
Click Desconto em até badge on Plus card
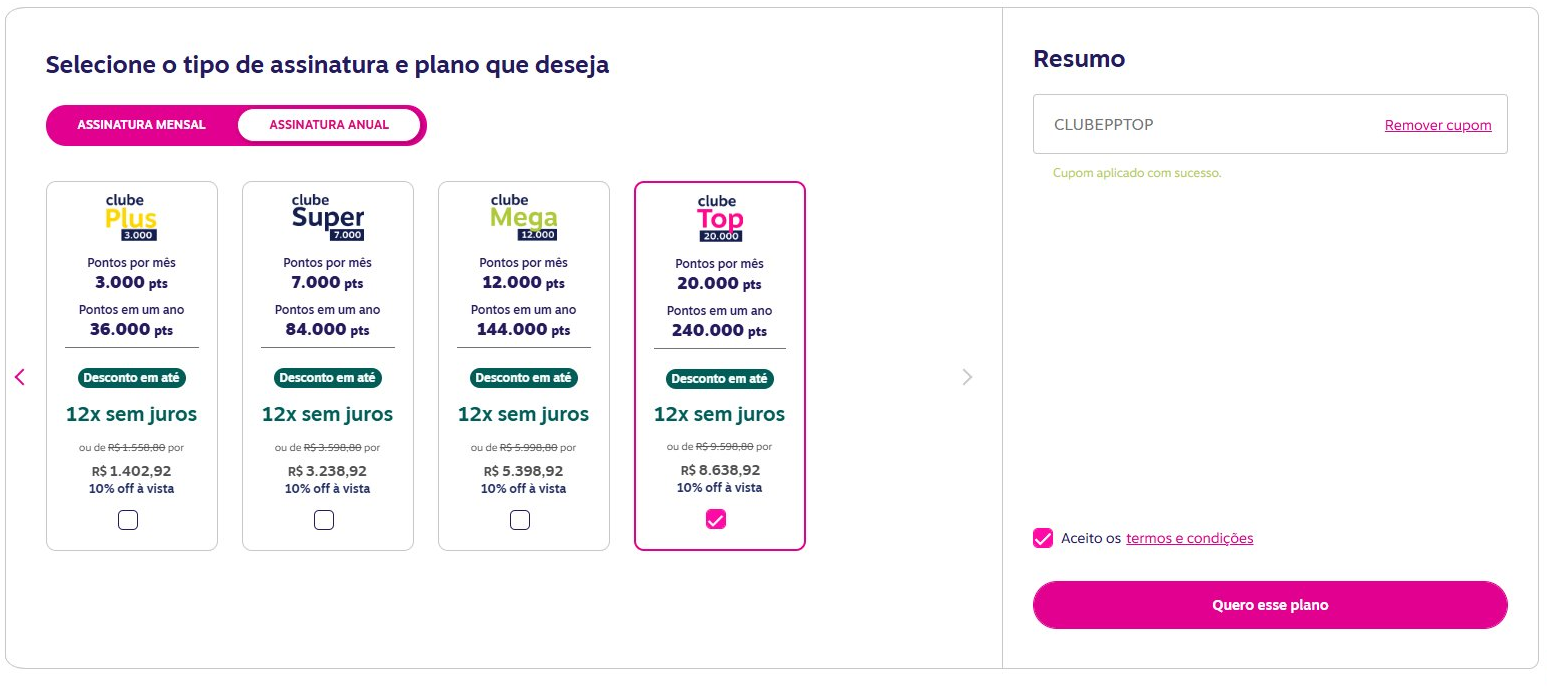pyautogui.click(x=132, y=378)
